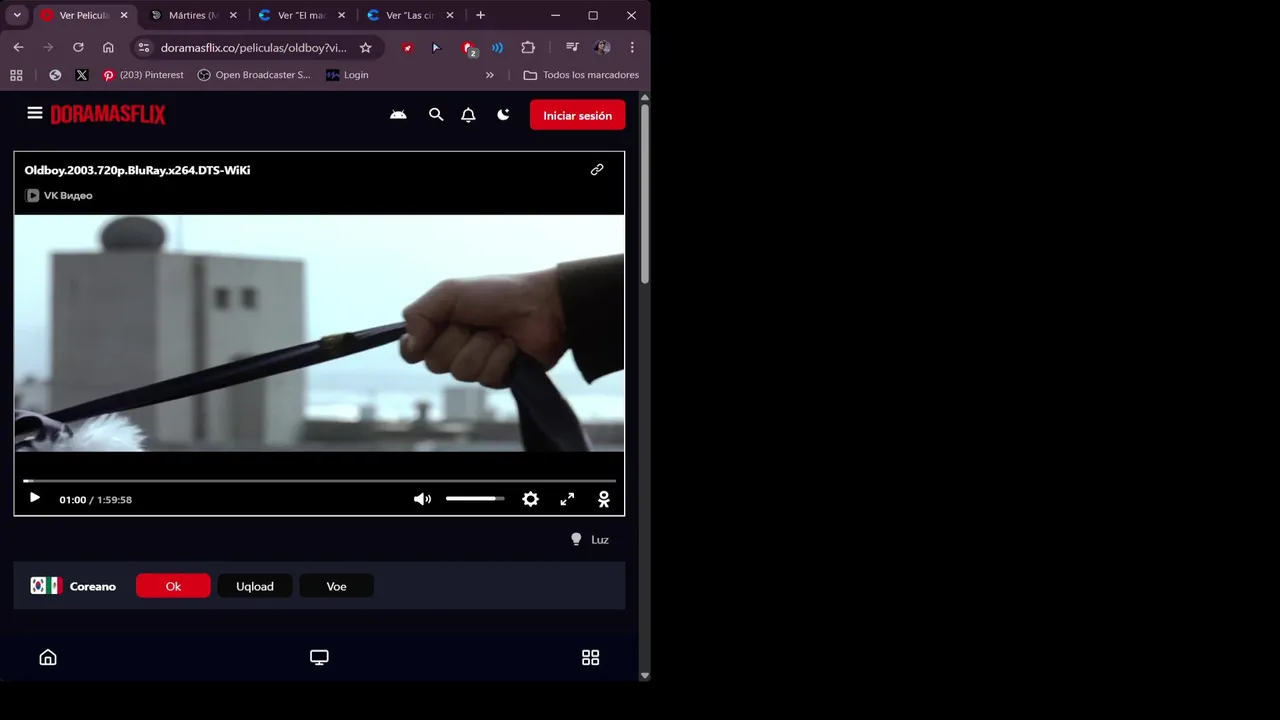This screenshot has height=720, width=1280.
Task: Click the Coreano language flag
Action: 46,586
